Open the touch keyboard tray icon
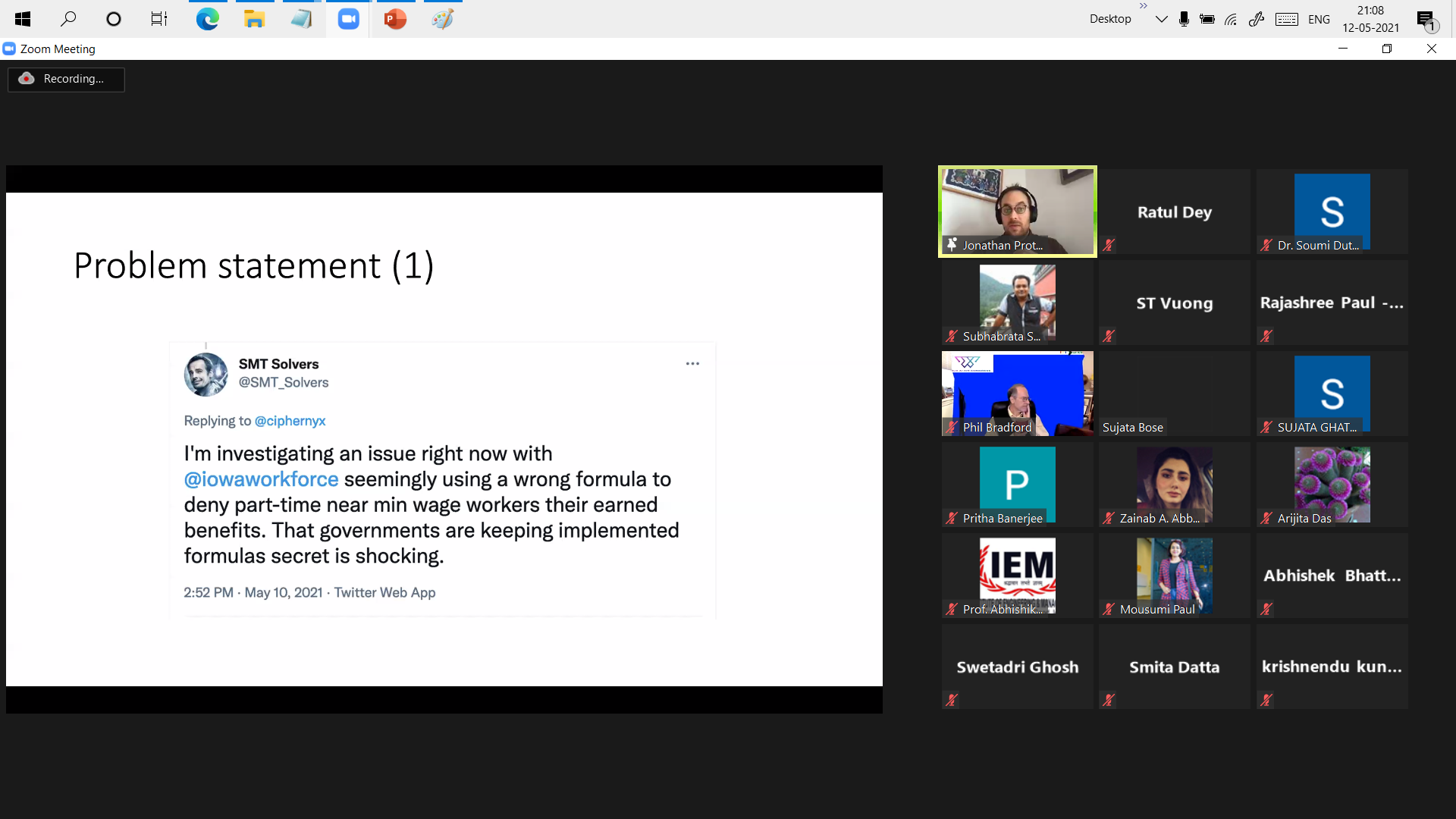The width and height of the screenshot is (1456, 819). pyautogui.click(x=1287, y=19)
